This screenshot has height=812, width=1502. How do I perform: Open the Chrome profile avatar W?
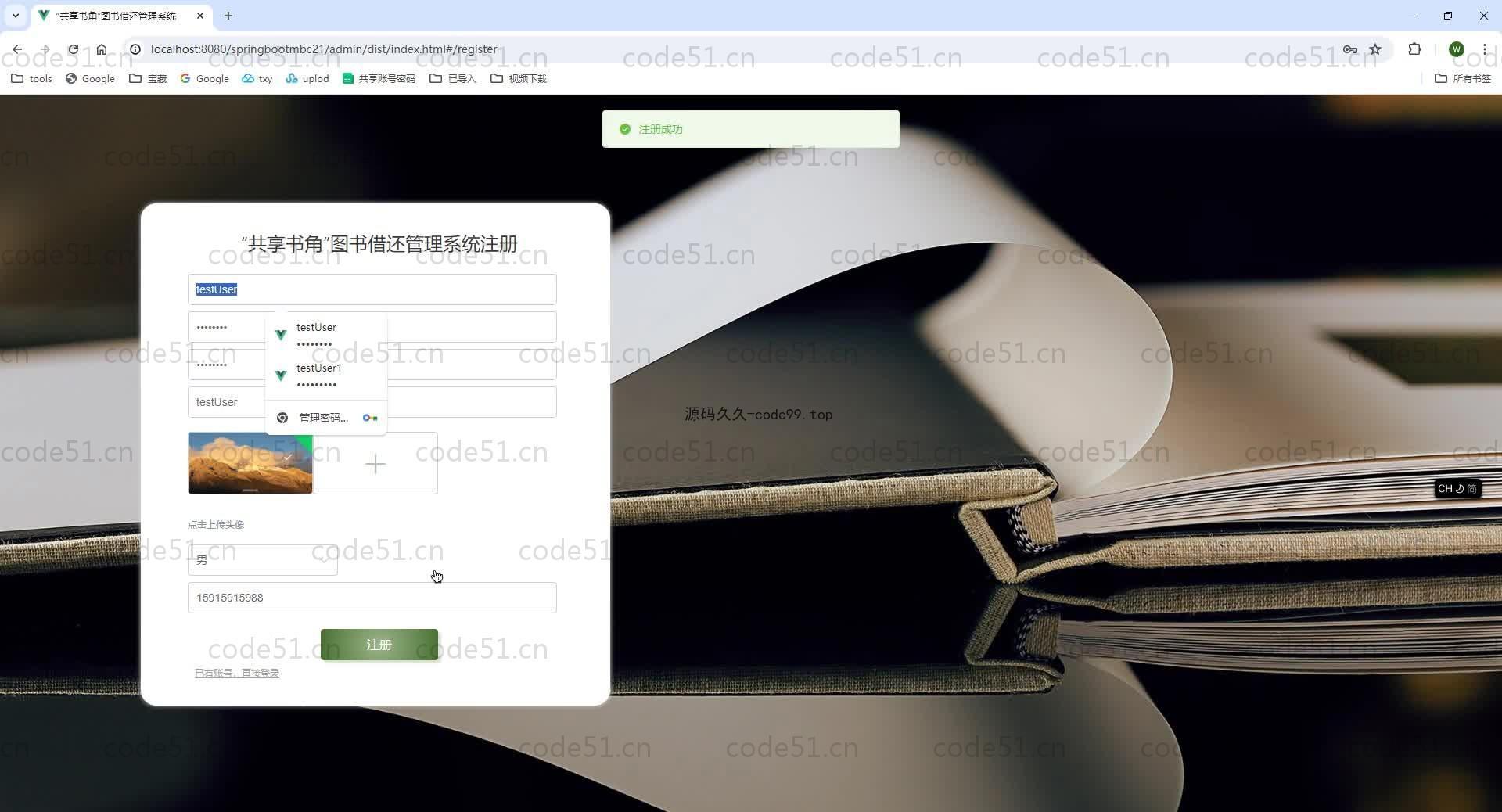point(1456,49)
